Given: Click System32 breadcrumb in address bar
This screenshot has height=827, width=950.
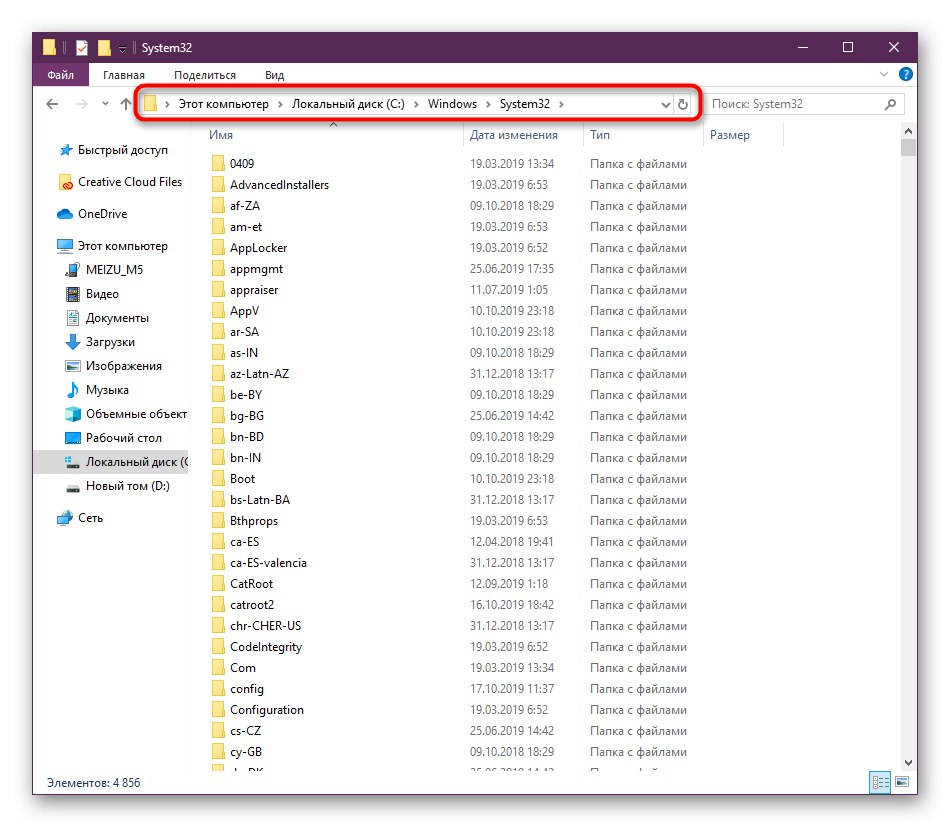Looking at the screenshot, I should coord(525,104).
